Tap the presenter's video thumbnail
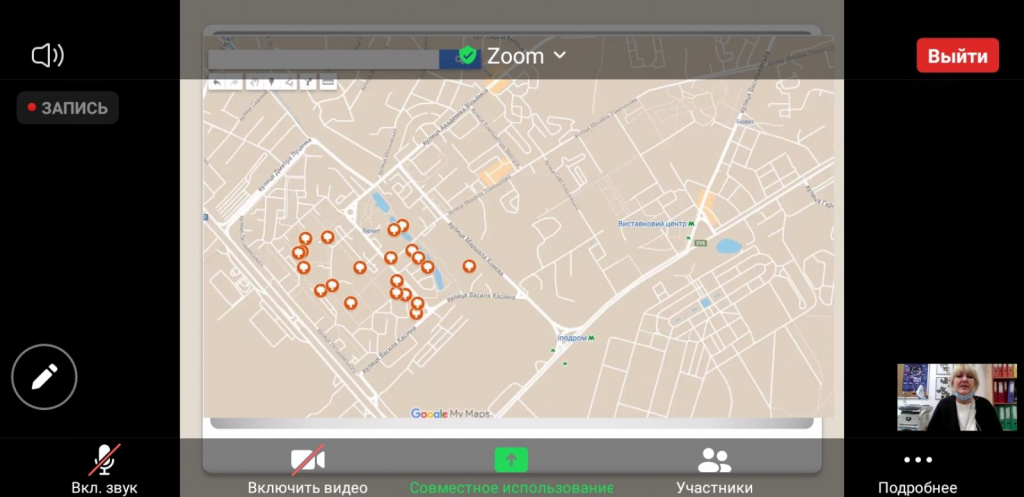The image size is (1024, 497). click(x=957, y=398)
